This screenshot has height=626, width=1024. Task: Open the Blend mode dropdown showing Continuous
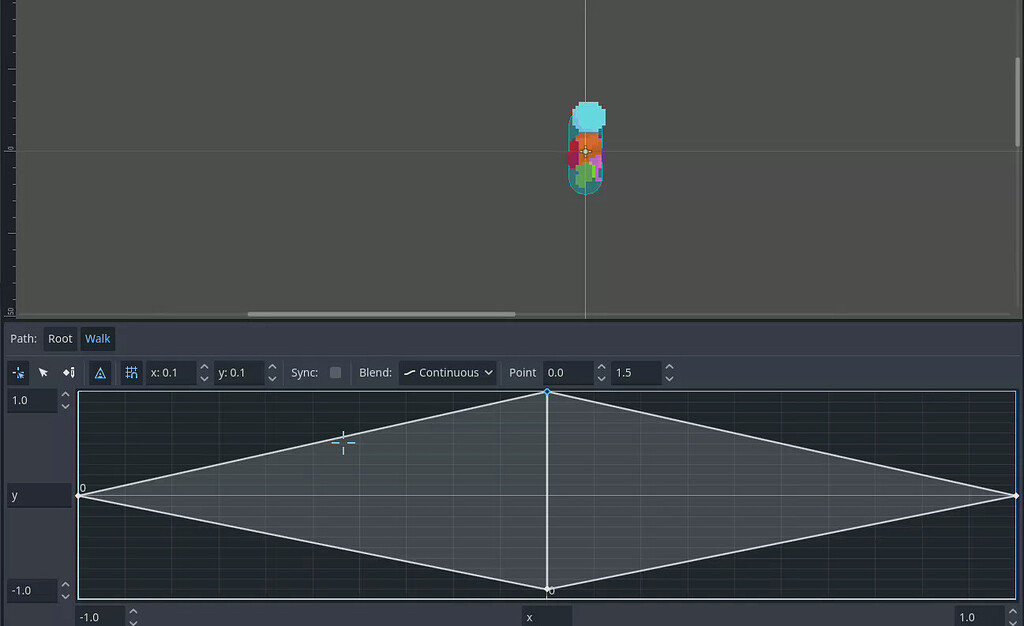click(x=447, y=372)
